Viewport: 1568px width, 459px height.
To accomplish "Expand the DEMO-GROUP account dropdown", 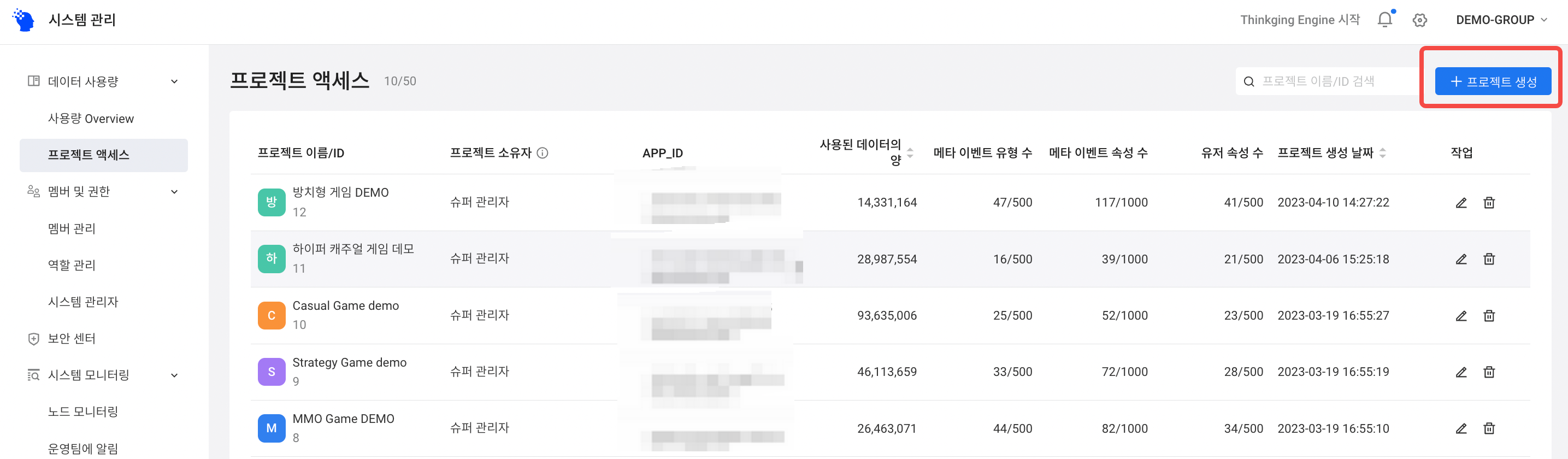I will [1501, 20].
